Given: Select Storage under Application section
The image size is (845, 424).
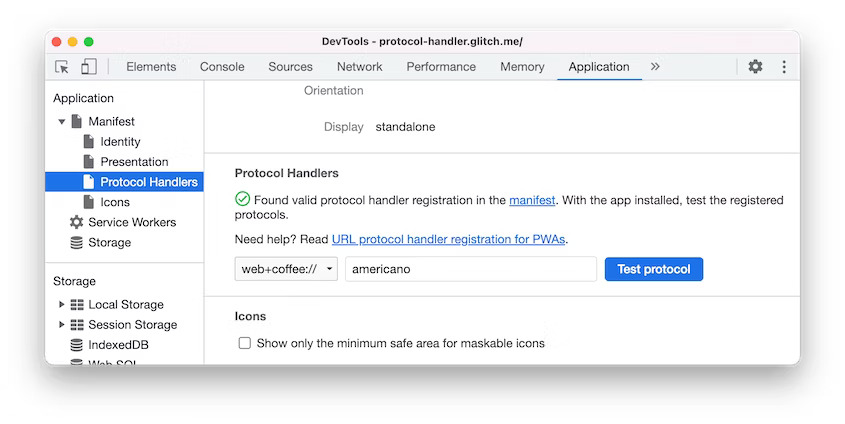Looking at the screenshot, I should point(109,242).
